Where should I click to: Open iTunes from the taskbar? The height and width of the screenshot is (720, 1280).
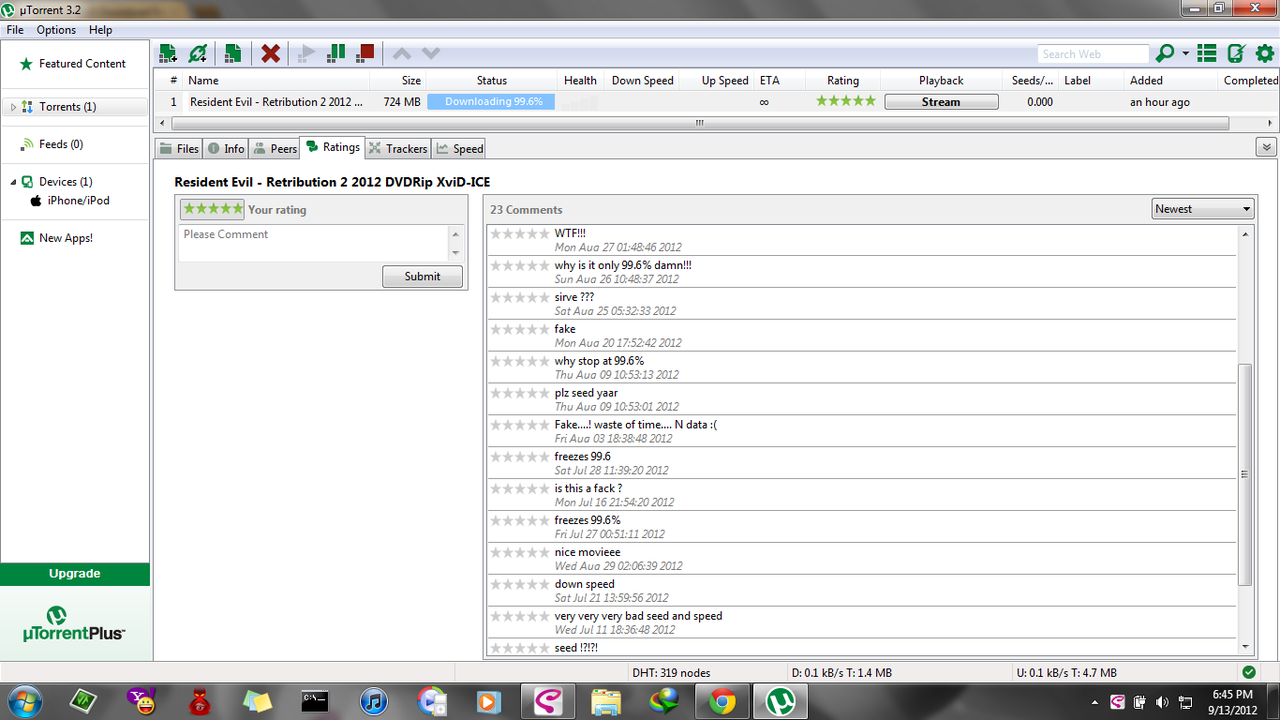pos(374,701)
